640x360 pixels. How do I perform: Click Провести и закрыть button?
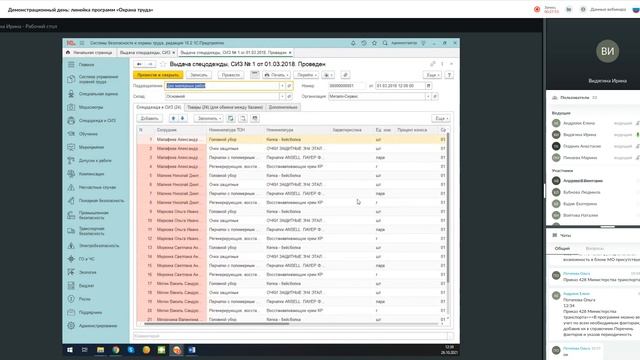pyautogui.click(x=158, y=75)
